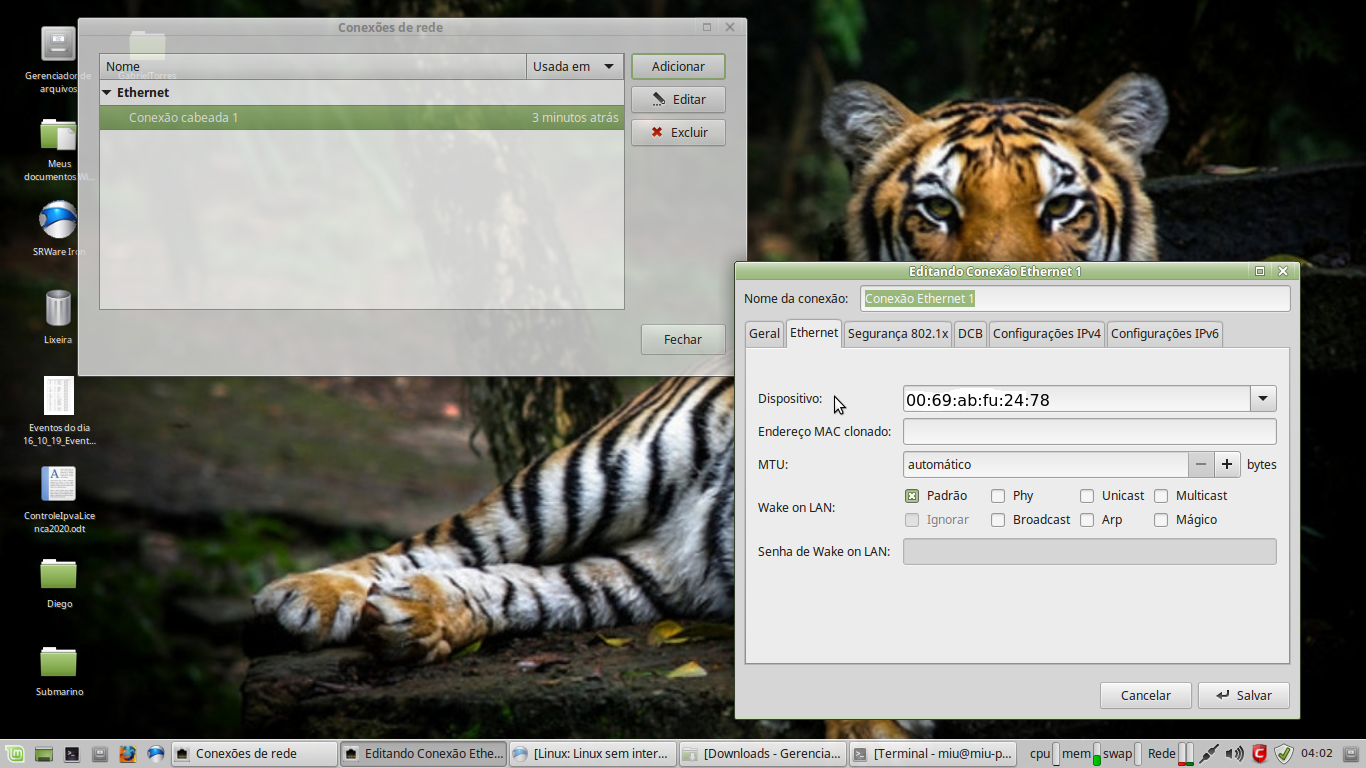Enable the Unicast checkbox
This screenshot has height=768, width=1366.
(x=1087, y=496)
